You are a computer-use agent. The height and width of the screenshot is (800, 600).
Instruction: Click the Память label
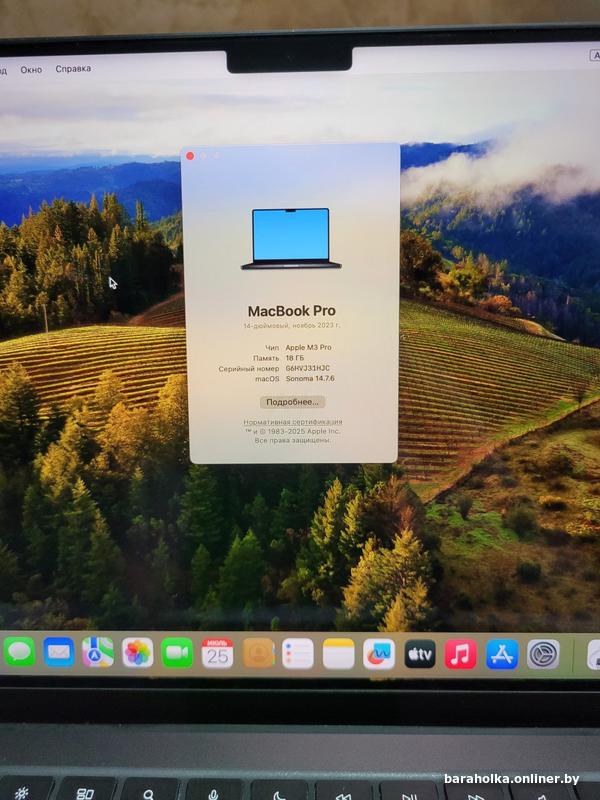[x=266, y=358]
